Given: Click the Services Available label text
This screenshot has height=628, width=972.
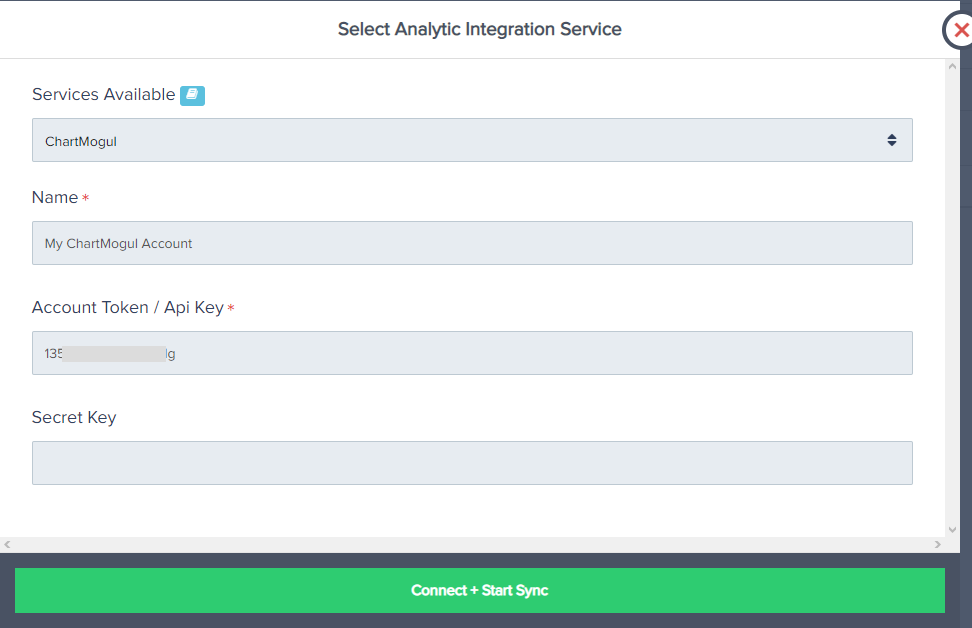Looking at the screenshot, I should point(103,95).
